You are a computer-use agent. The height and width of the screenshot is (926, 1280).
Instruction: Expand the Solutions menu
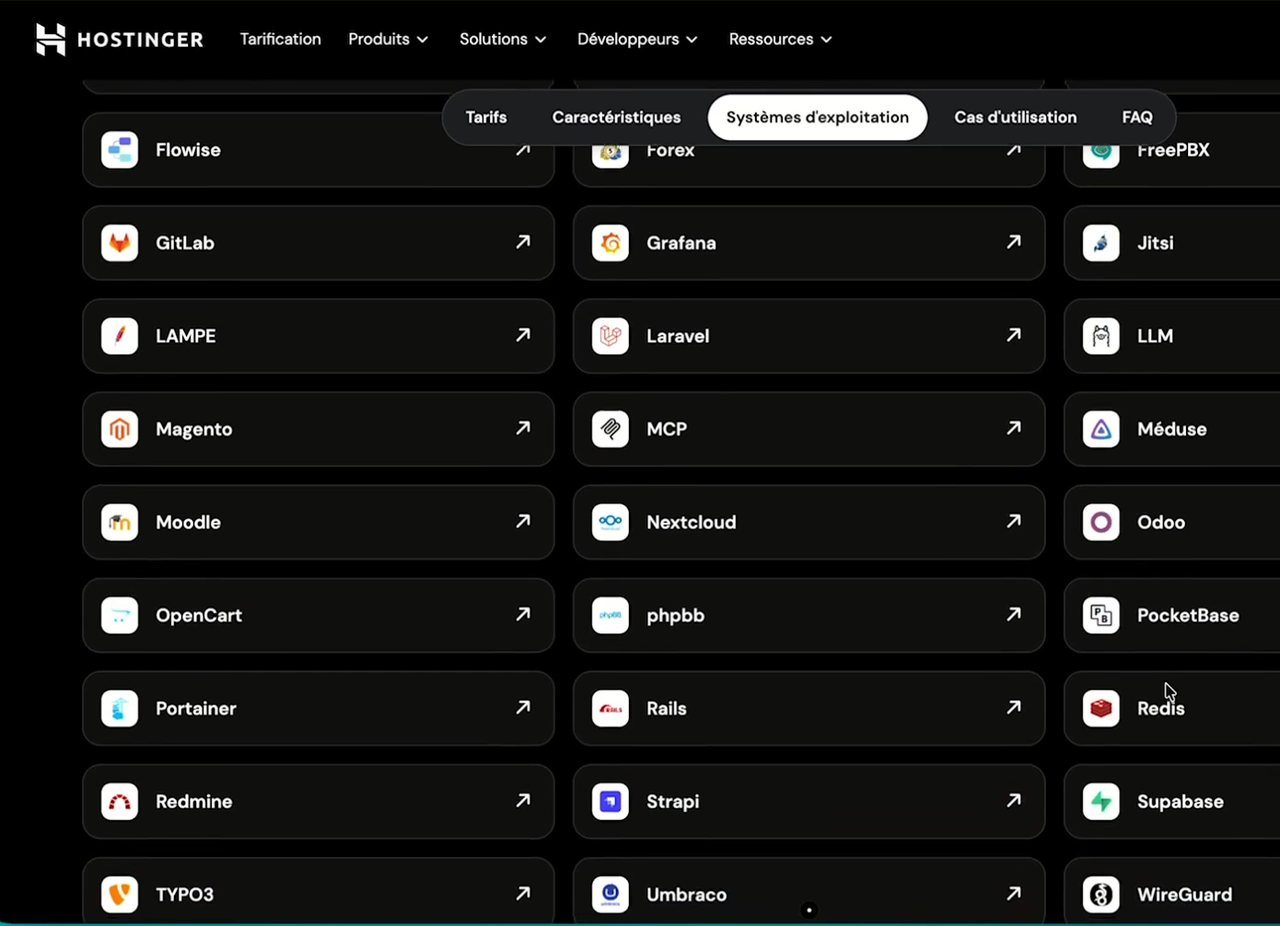click(x=503, y=39)
